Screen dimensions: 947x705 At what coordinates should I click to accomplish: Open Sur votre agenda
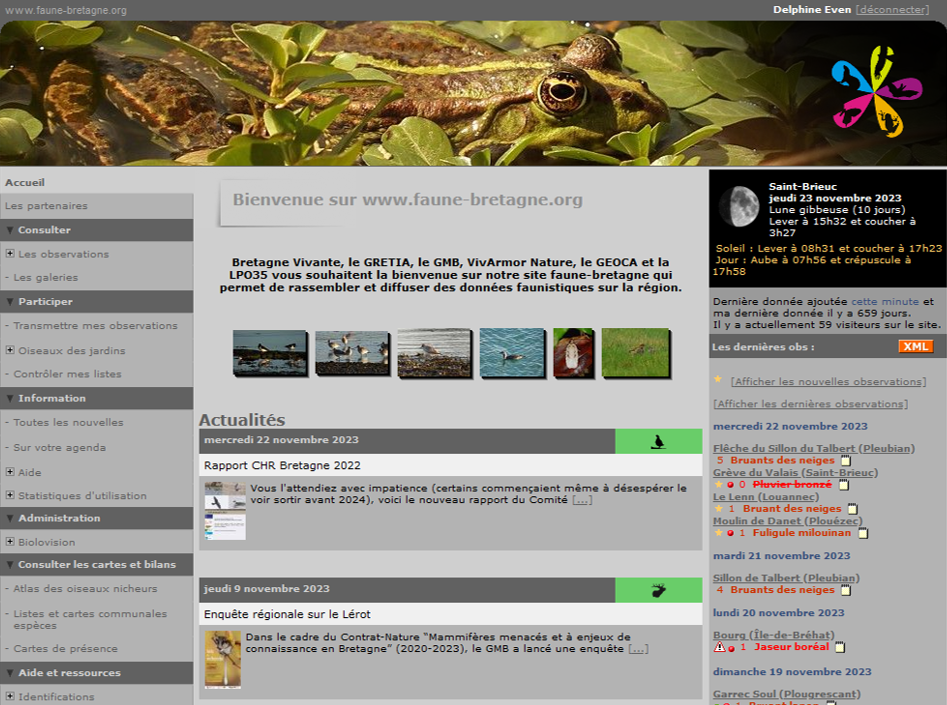click(x=60, y=448)
